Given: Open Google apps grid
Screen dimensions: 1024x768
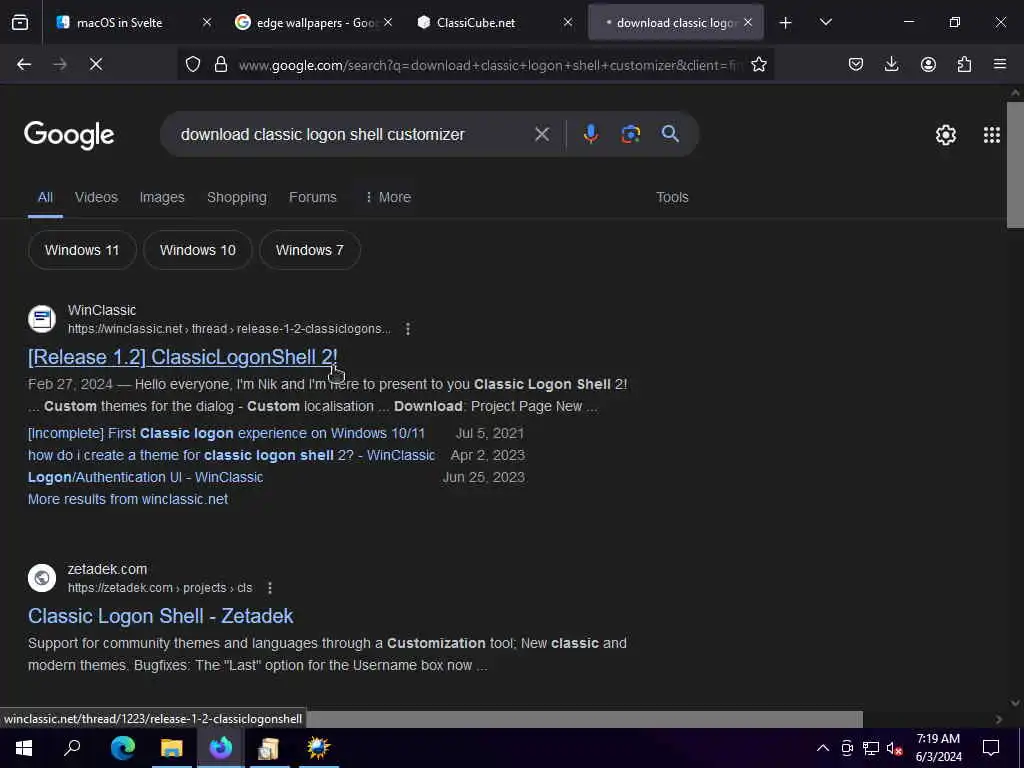Looking at the screenshot, I should coord(991,135).
